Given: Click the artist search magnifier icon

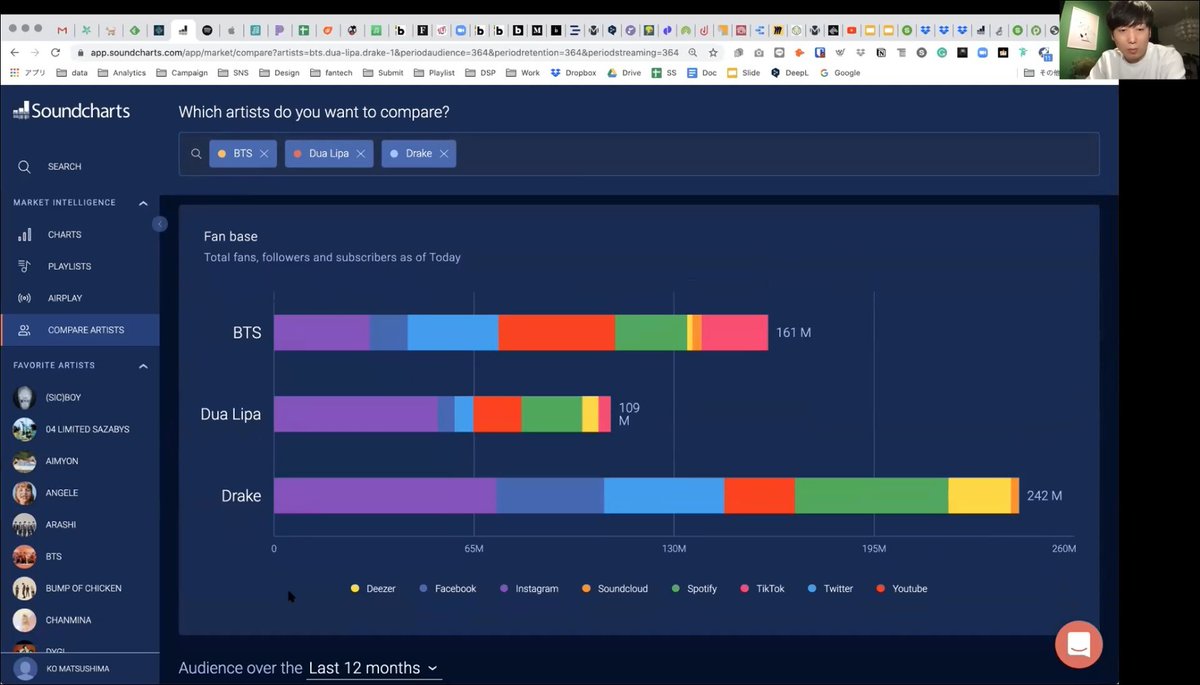Looking at the screenshot, I should pos(196,154).
